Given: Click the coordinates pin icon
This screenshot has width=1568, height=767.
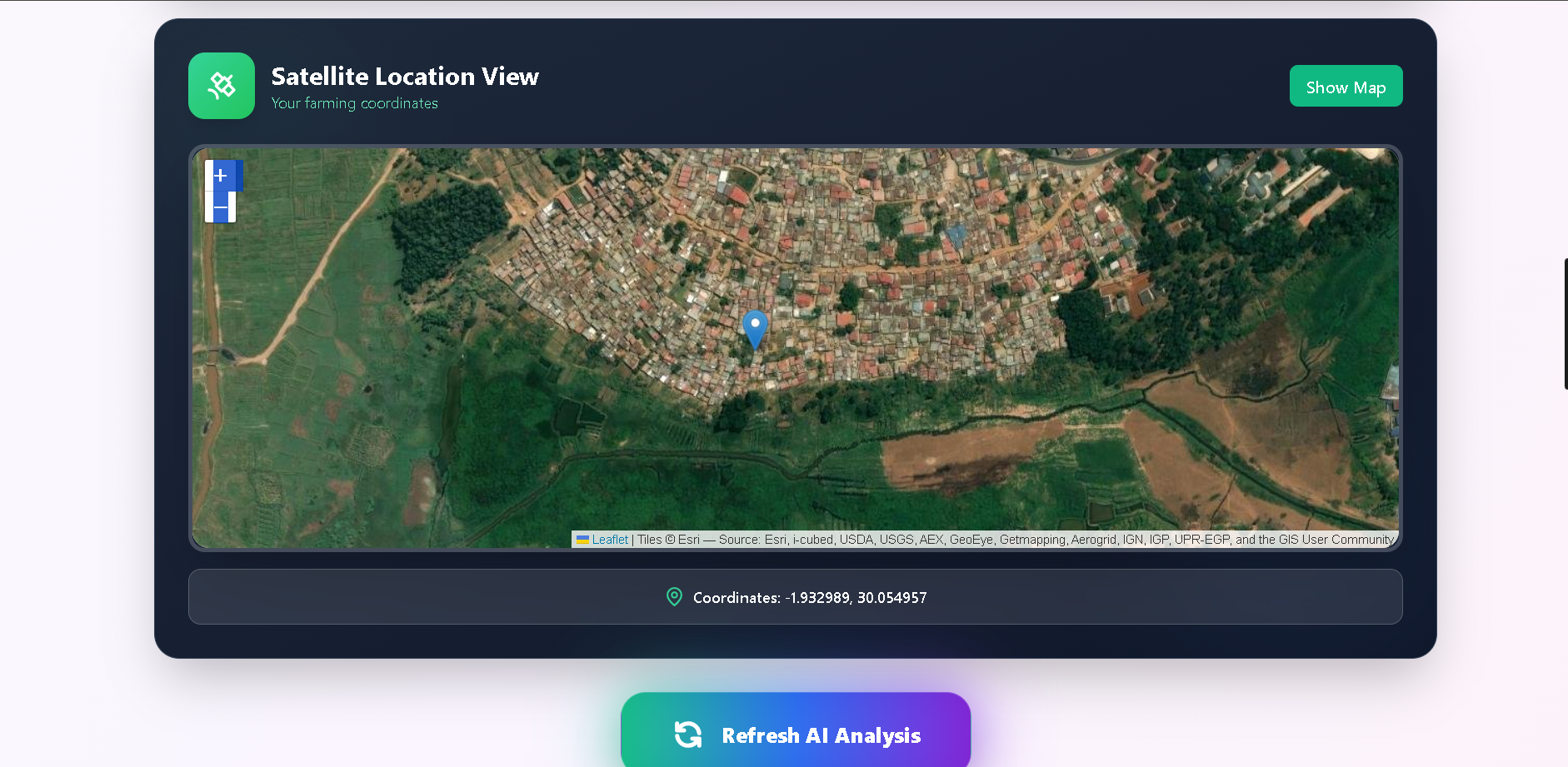Looking at the screenshot, I should [x=674, y=597].
